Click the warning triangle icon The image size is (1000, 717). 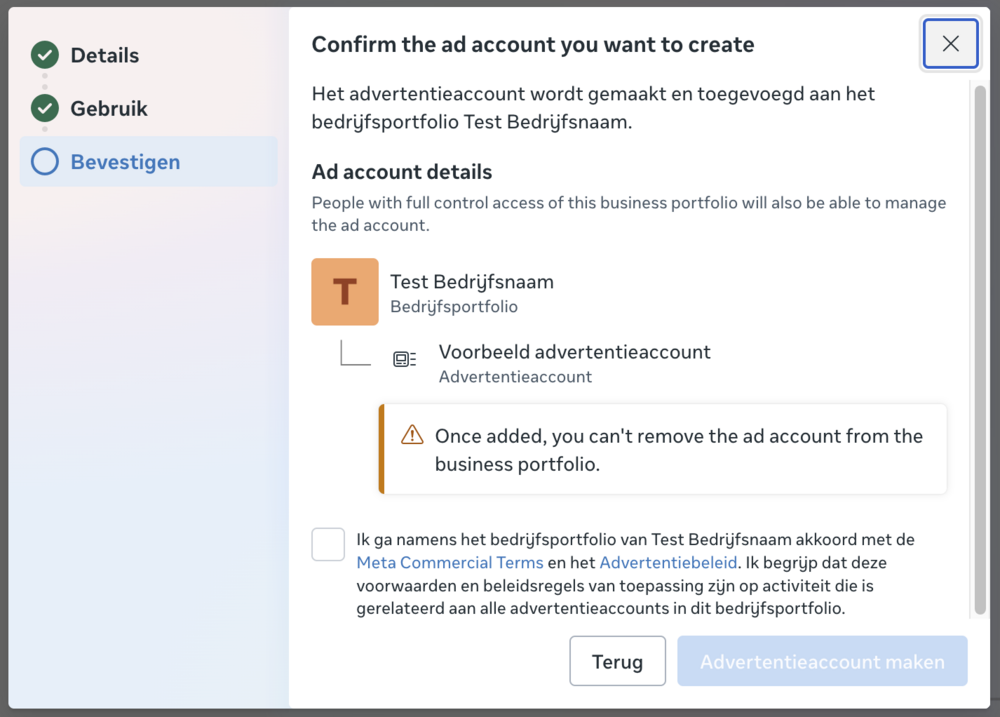click(x=412, y=435)
